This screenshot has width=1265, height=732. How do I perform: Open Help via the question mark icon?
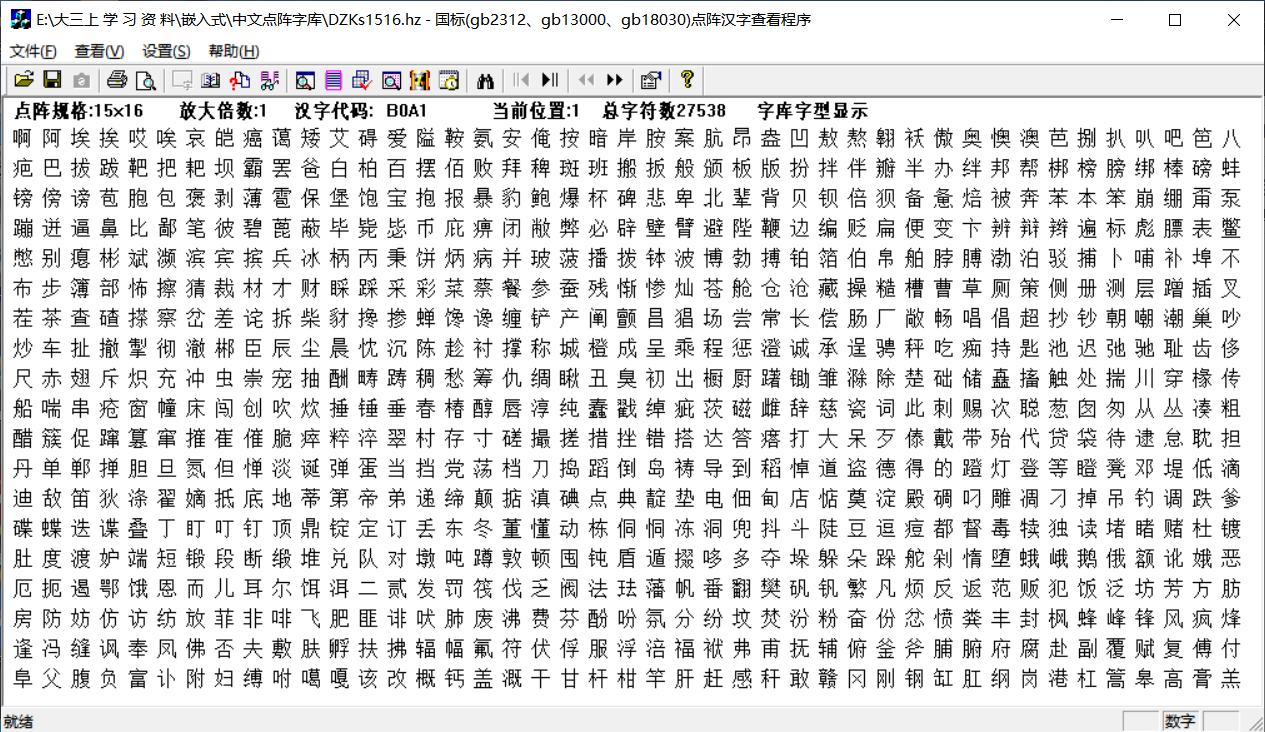688,80
